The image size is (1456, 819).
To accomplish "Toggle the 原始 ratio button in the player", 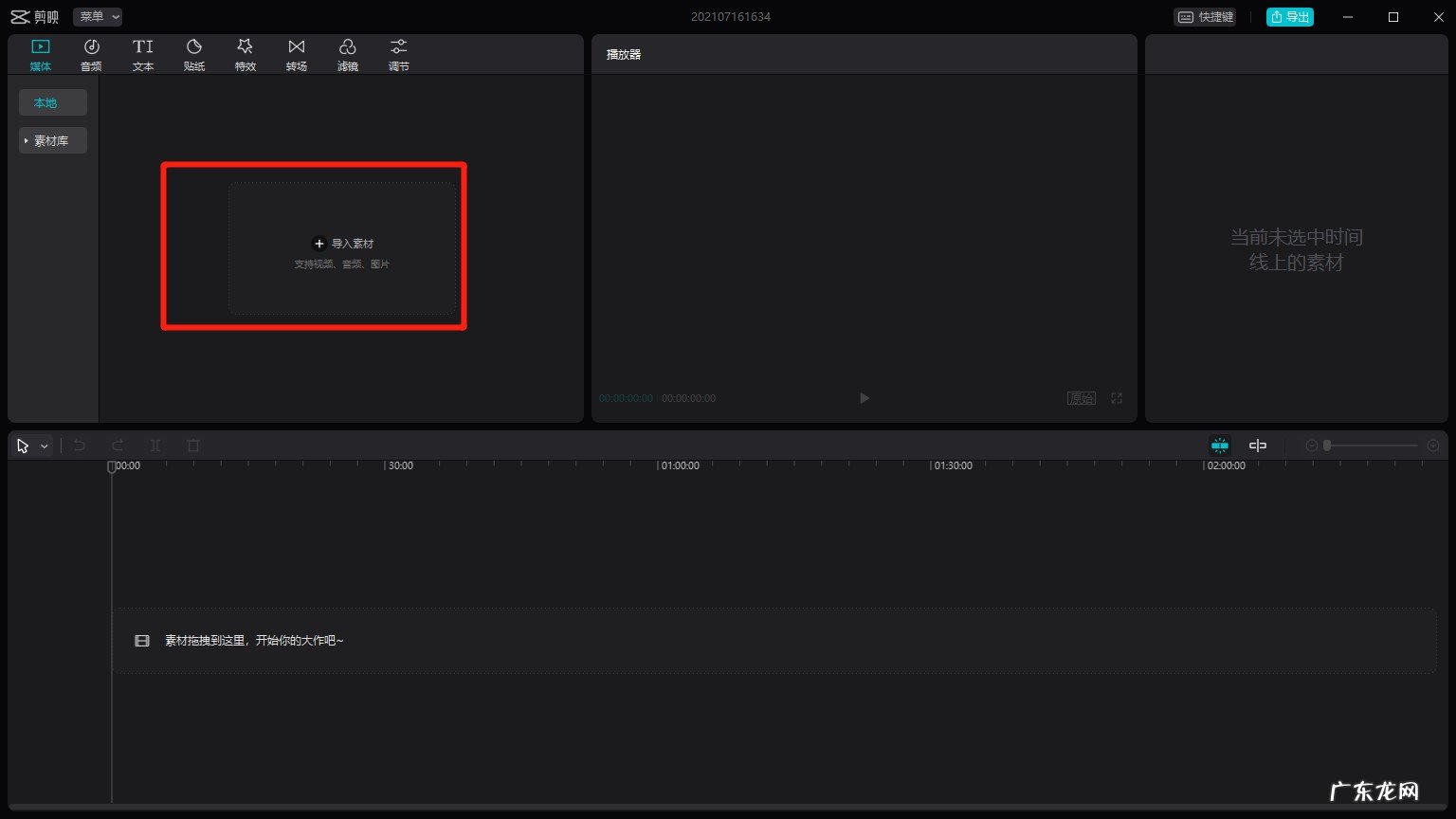I will pos(1082,398).
